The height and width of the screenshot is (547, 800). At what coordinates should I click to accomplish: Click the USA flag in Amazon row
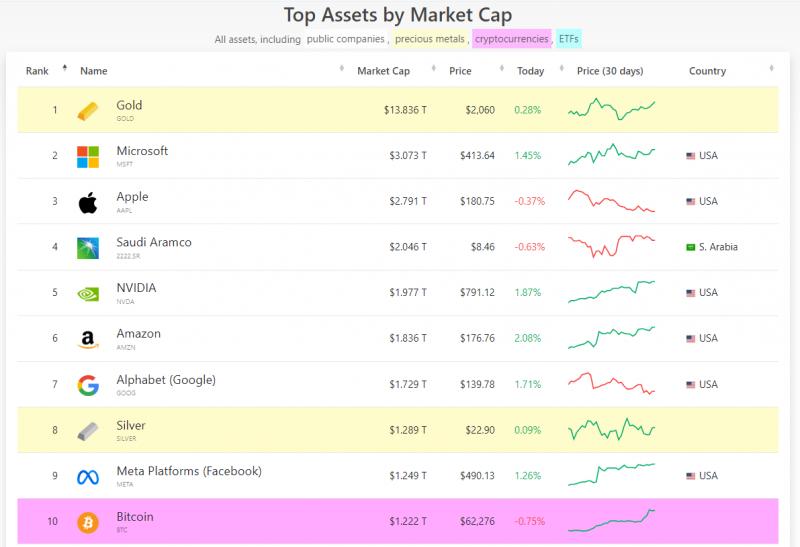click(690, 338)
